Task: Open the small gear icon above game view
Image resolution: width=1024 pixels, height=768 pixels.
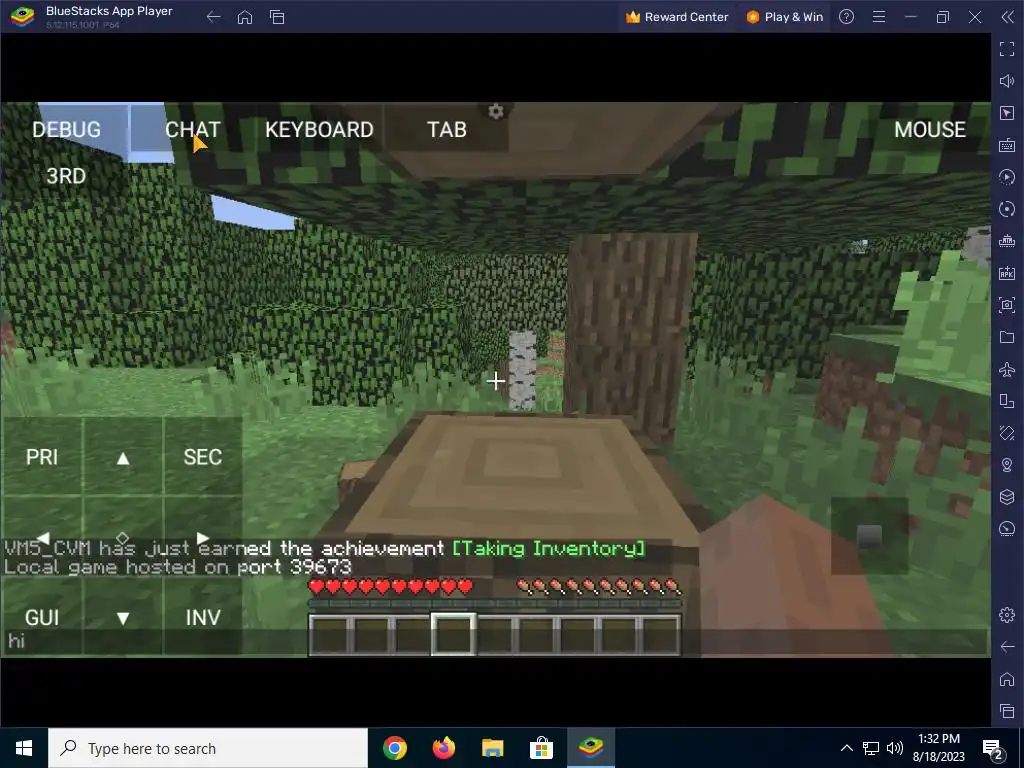Action: pyautogui.click(x=496, y=112)
